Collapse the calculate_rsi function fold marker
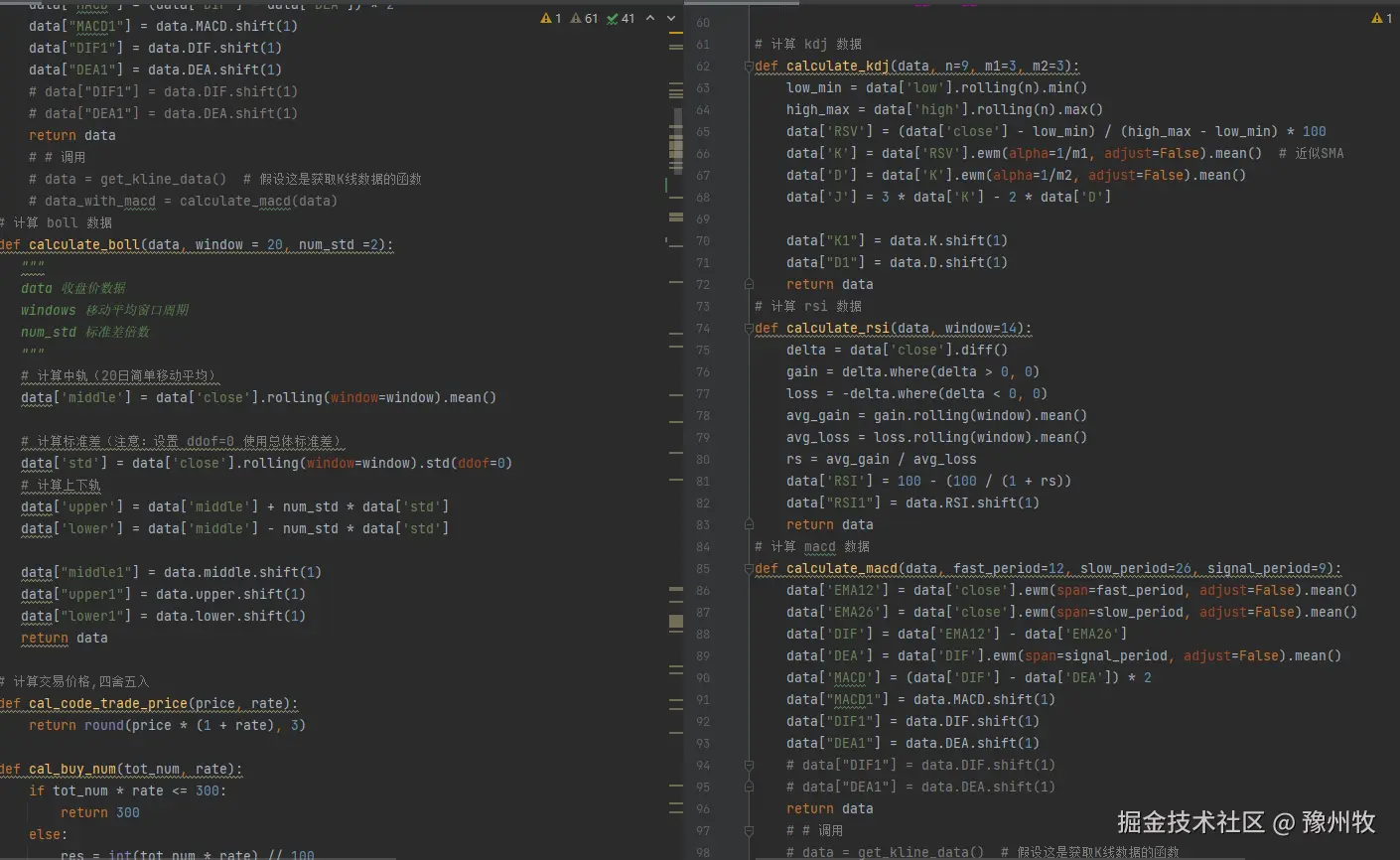The image size is (1400, 860). pos(749,329)
